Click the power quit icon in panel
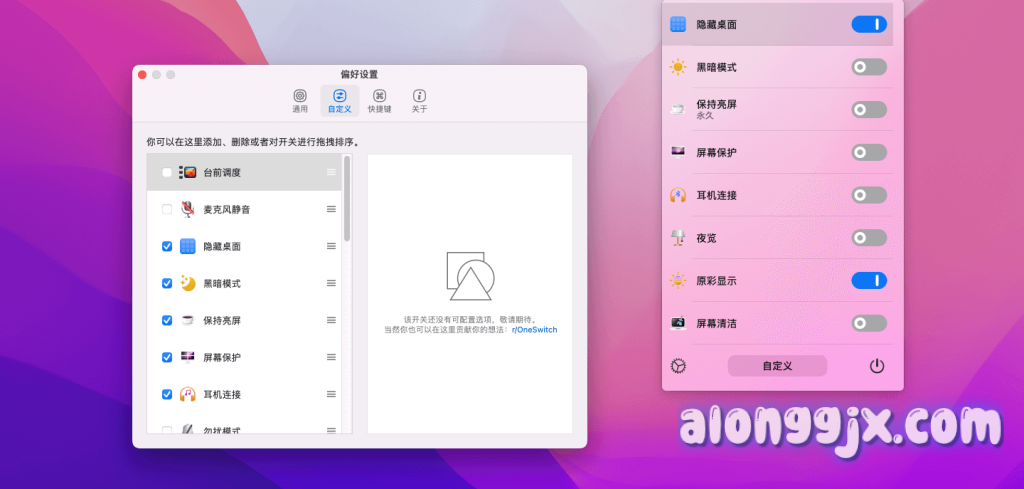The image size is (1024, 489). coord(877,366)
